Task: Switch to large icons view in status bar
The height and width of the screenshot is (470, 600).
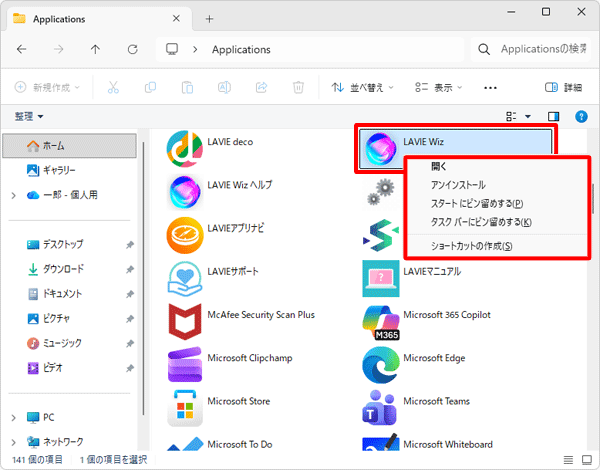Action: coord(587,459)
